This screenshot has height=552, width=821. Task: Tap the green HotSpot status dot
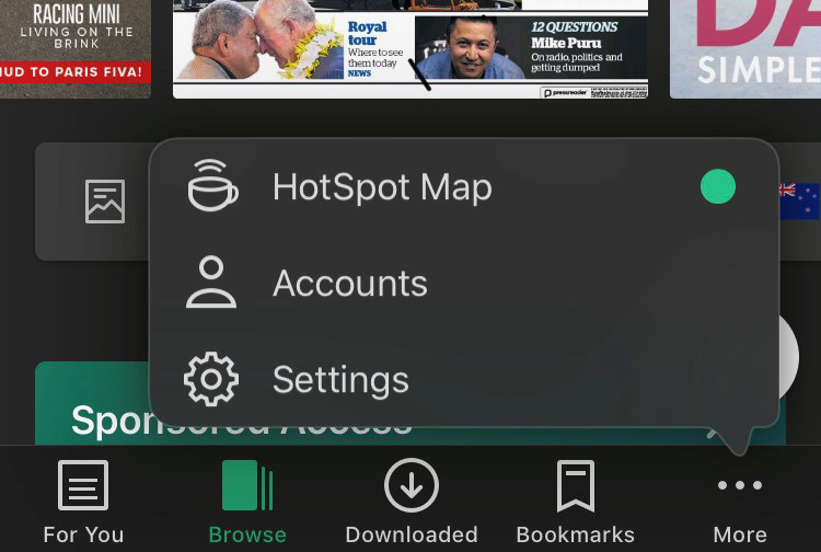pyautogui.click(x=718, y=186)
